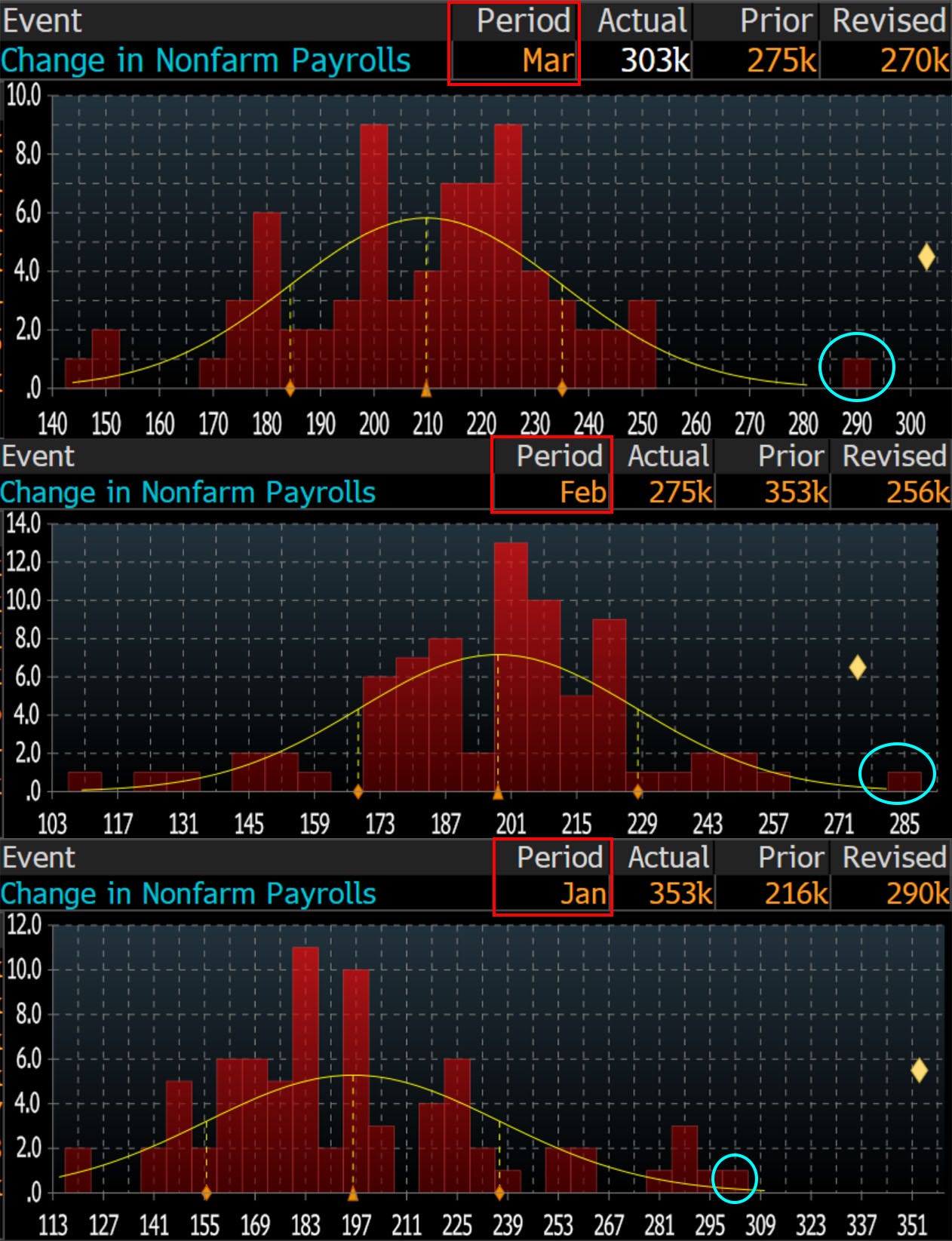Select the median triangle marker on Jan chart axis
Viewport: 952px width, 1241px height.
[x=352, y=1193]
